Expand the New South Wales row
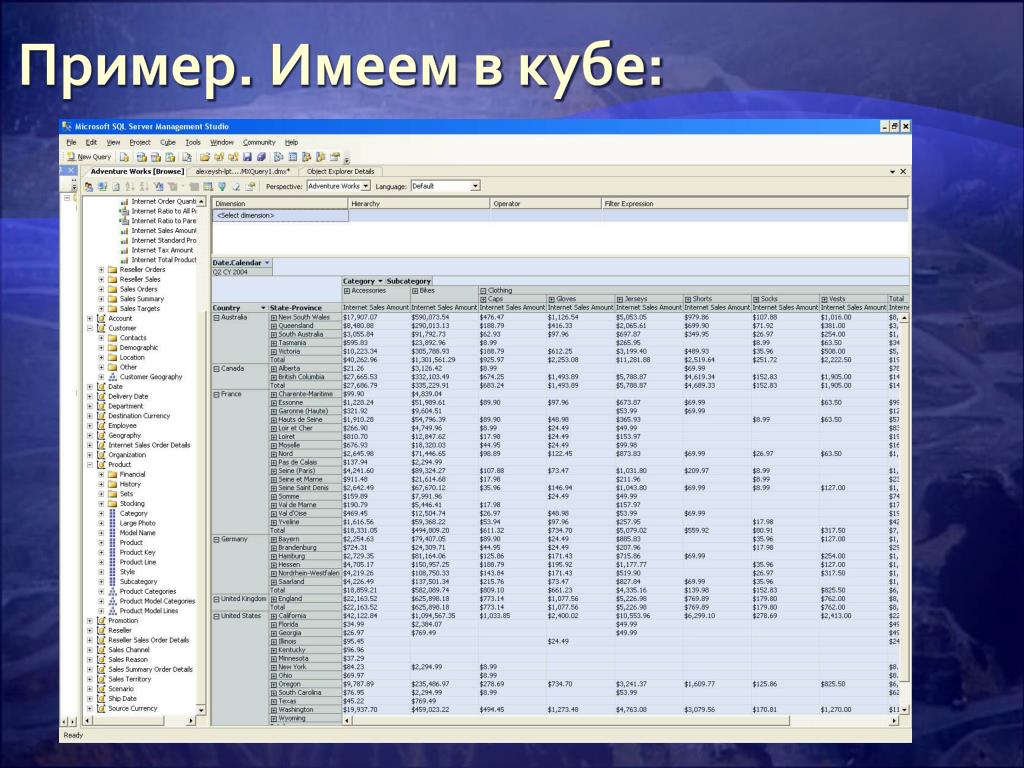Image resolution: width=1024 pixels, height=768 pixels. (274, 317)
